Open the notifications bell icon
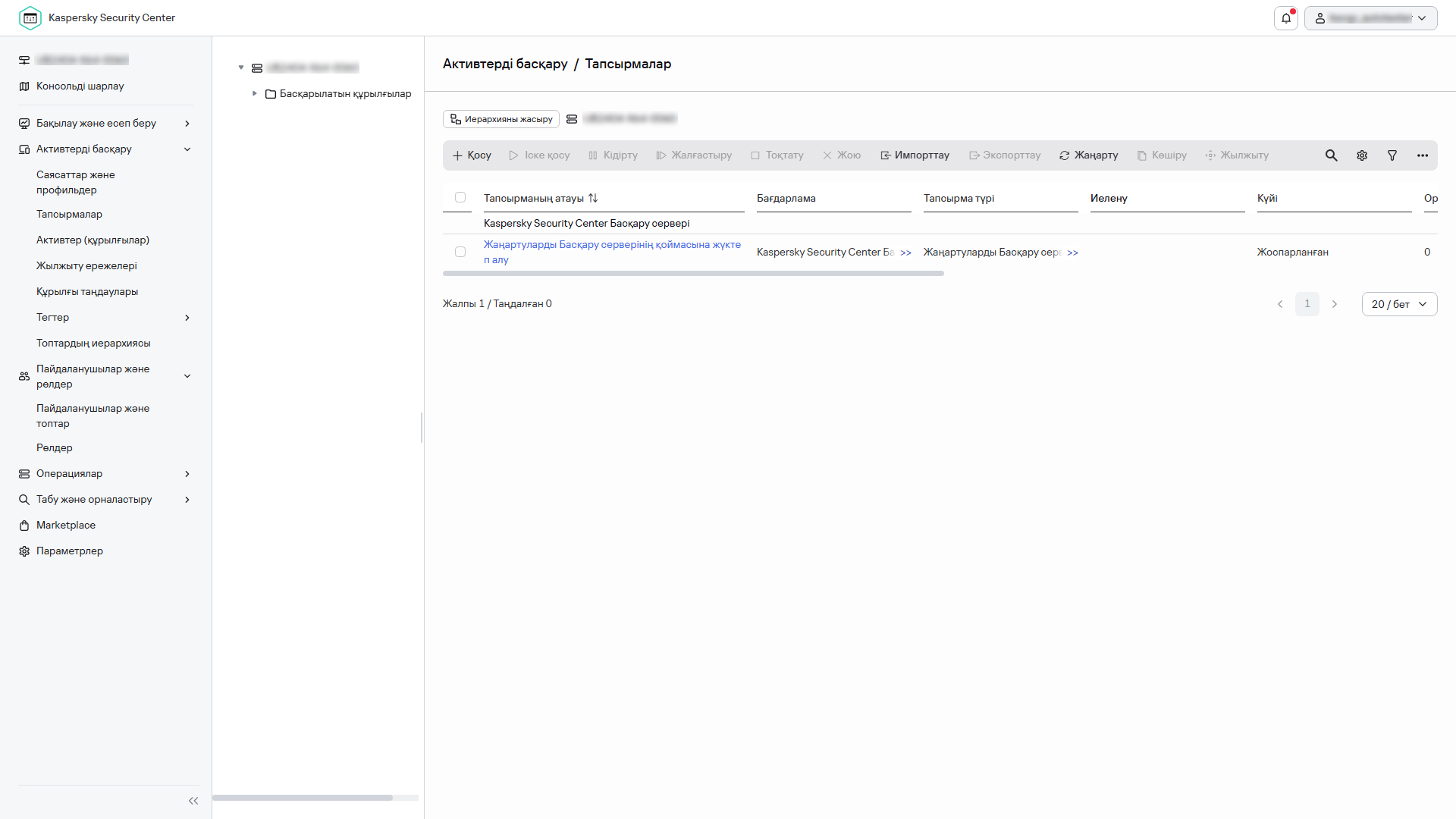1456x819 pixels. tap(1285, 18)
